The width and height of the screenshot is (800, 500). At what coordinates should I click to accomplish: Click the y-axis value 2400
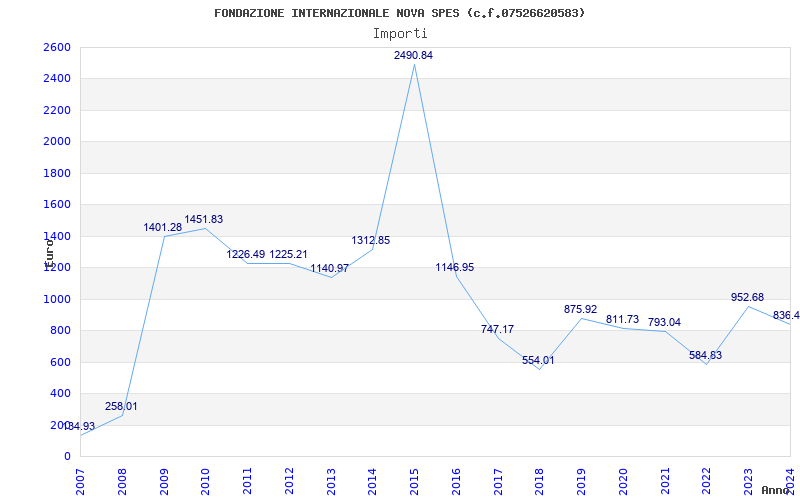57,79
